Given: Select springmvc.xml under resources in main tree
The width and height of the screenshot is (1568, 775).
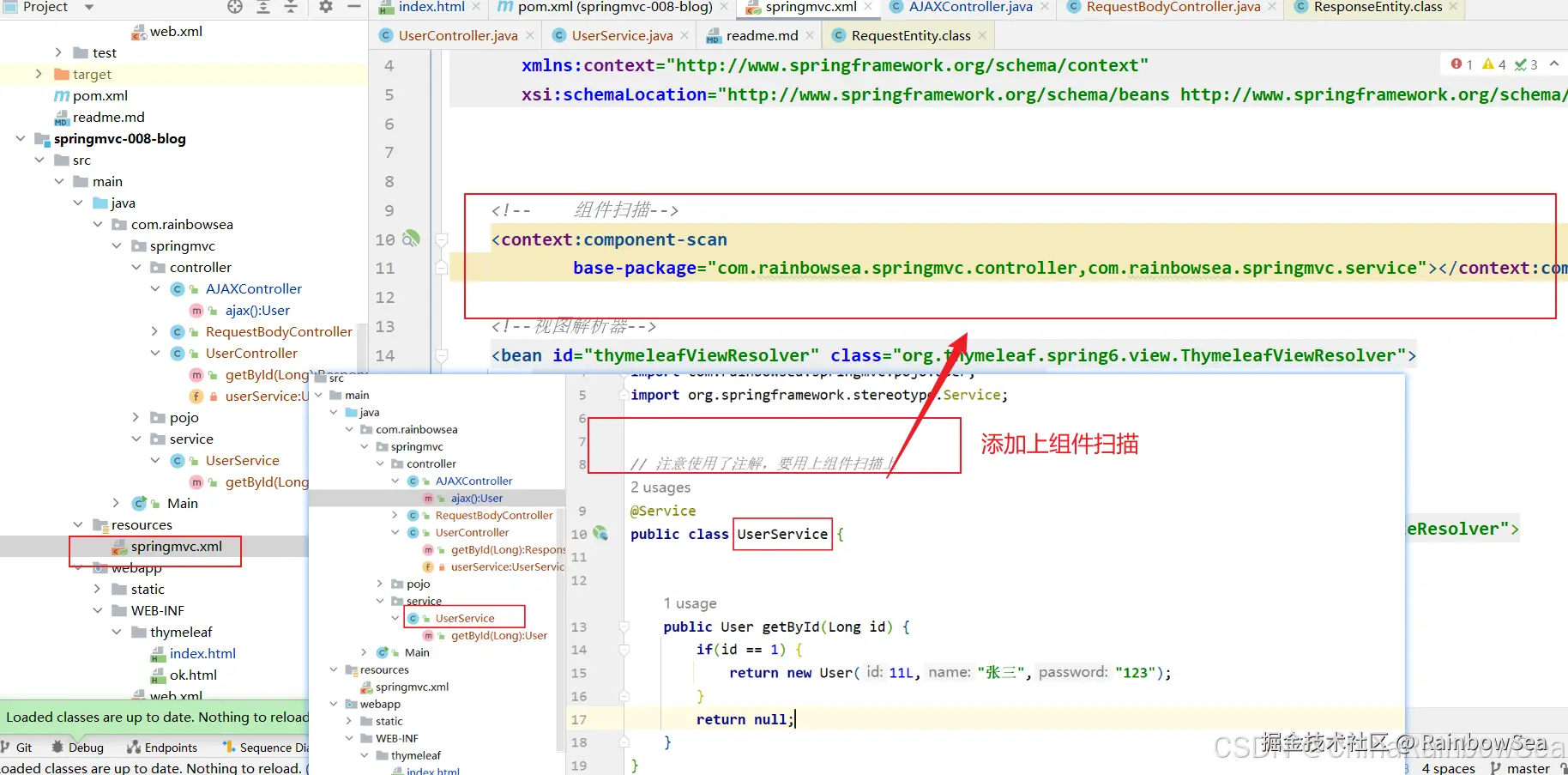Looking at the screenshot, I should coord(176,546).
